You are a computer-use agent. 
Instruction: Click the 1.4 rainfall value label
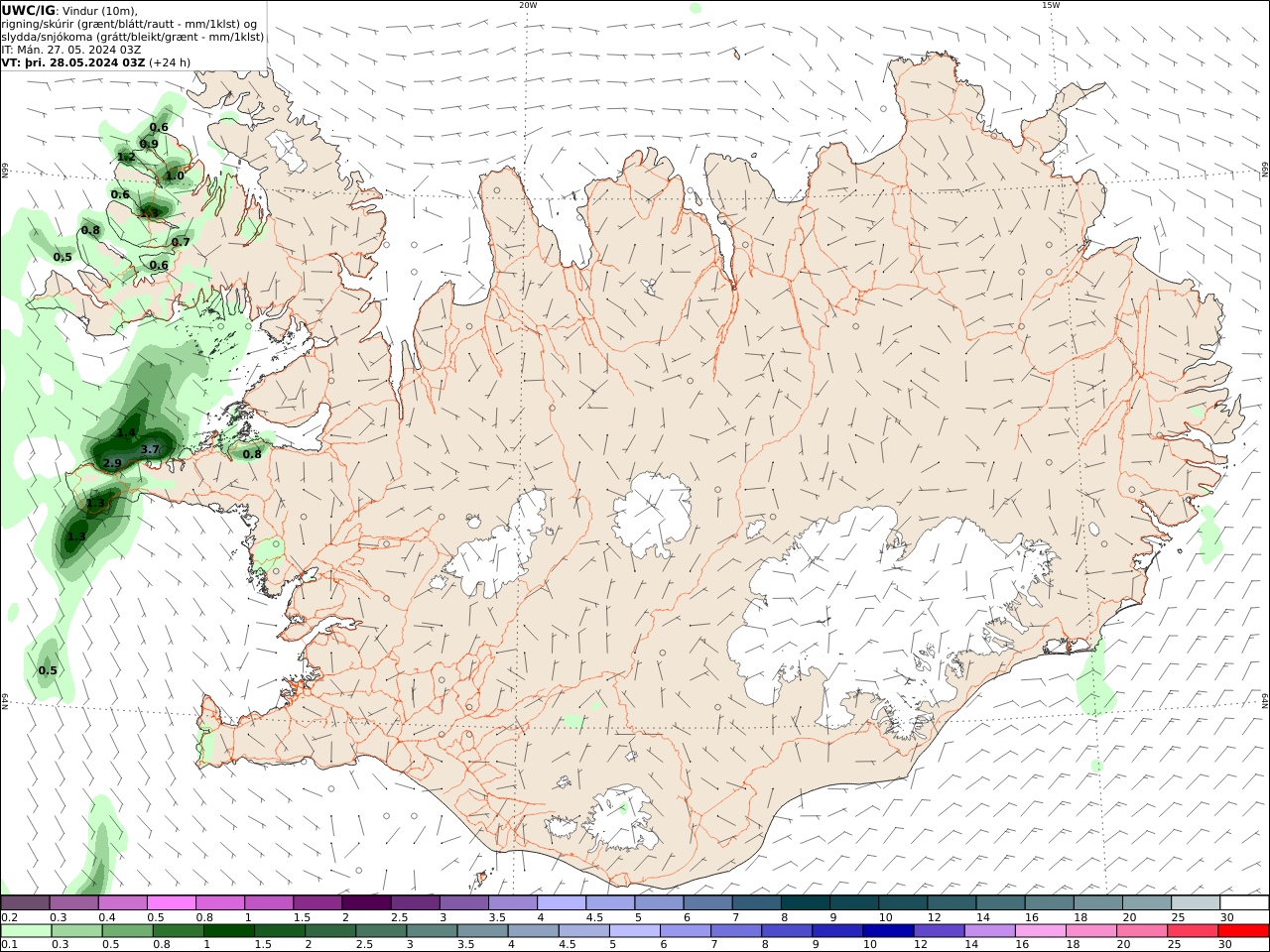pos(126,432)
